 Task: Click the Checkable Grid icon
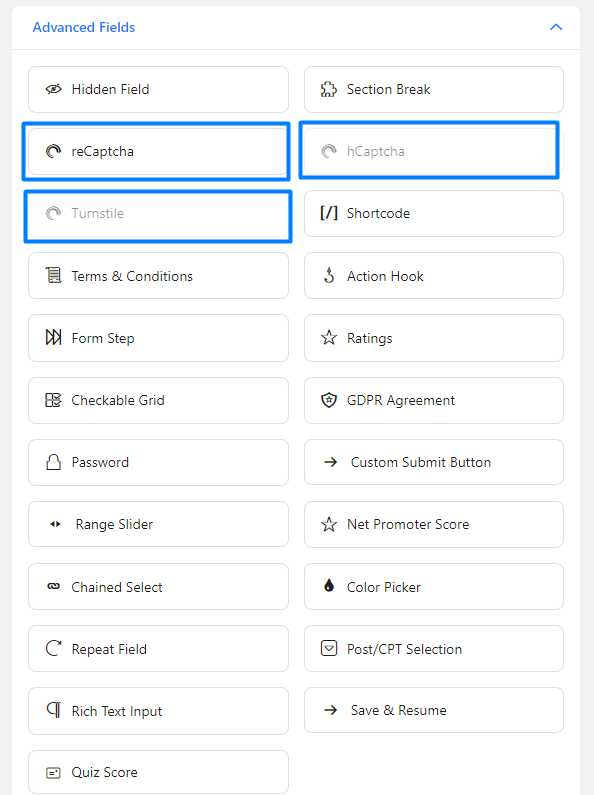coord(53,400)
